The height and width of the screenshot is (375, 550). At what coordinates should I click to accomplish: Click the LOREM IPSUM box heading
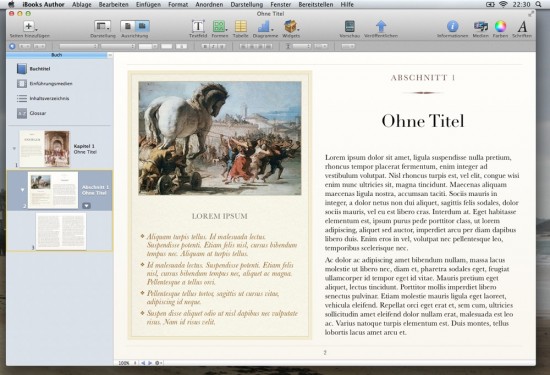[220, 216]
